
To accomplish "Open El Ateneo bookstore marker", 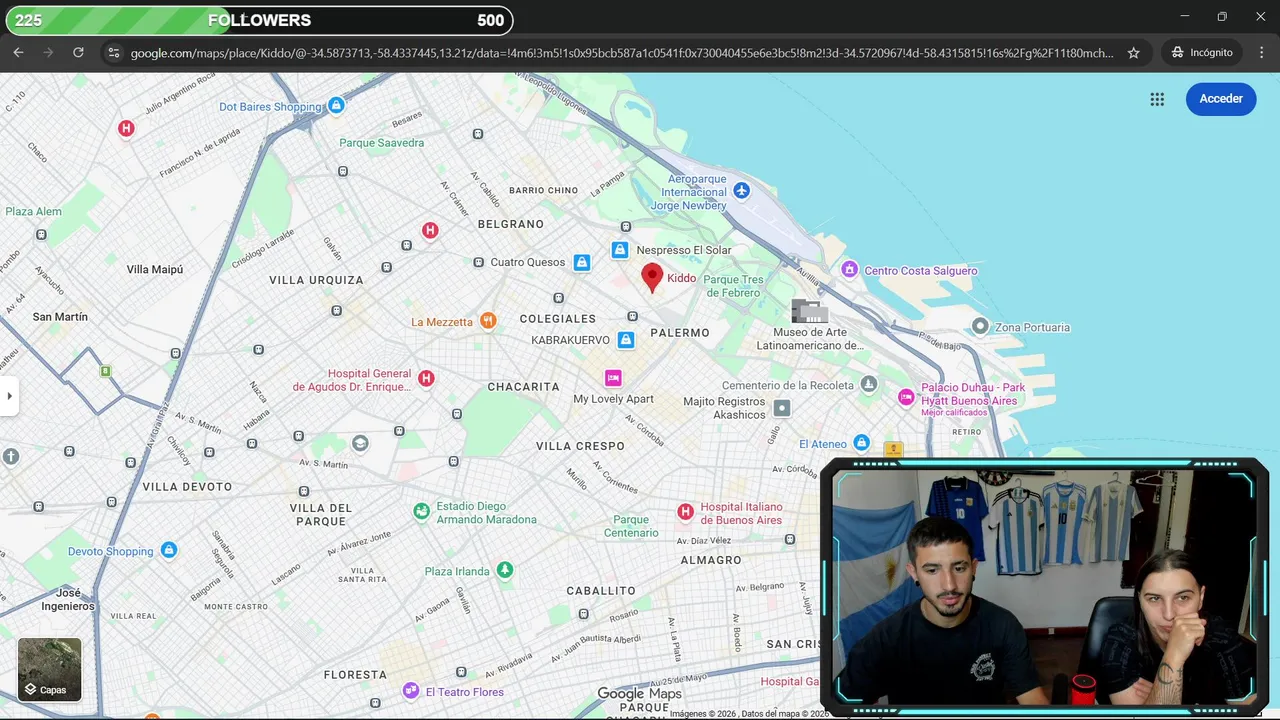I will (862, 443).
